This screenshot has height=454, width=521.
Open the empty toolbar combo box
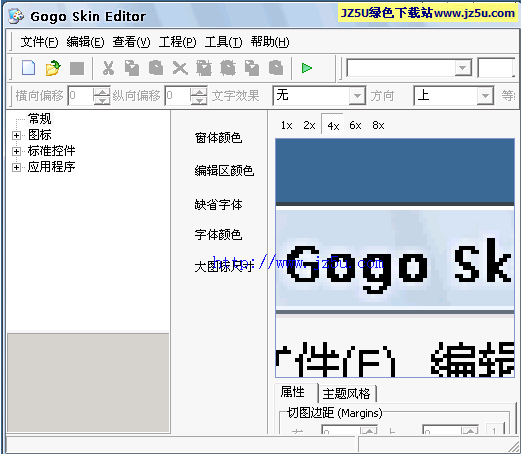point(409,68)
